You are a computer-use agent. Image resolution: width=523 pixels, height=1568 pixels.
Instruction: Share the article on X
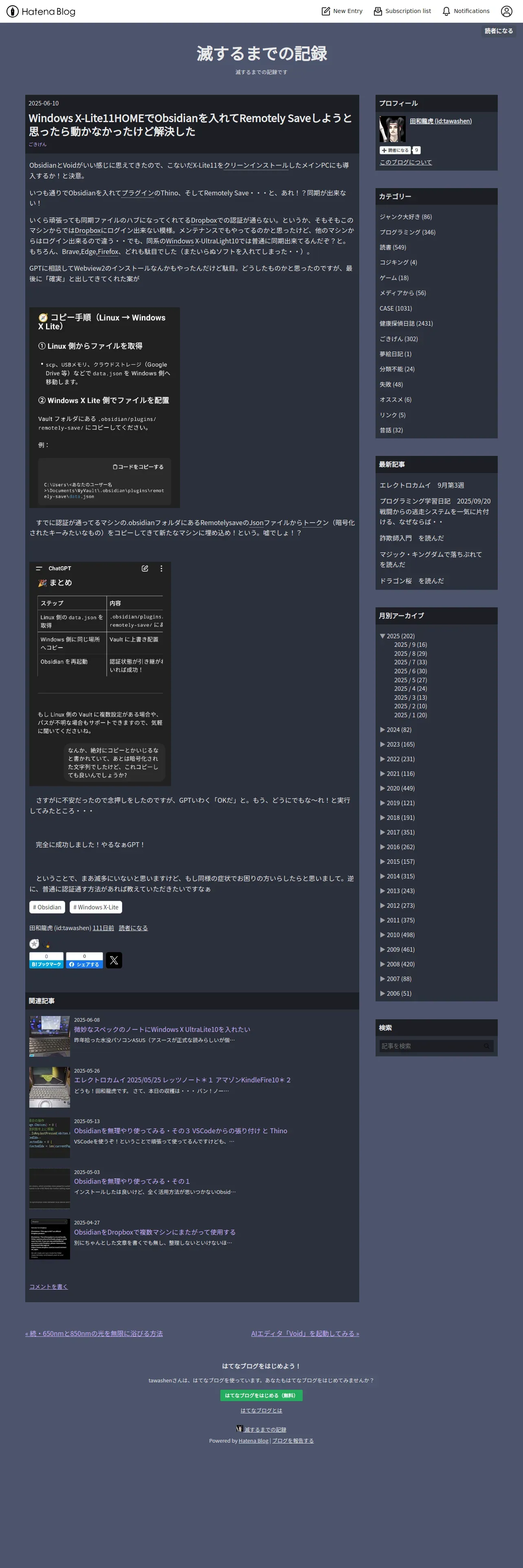(114, 961)
